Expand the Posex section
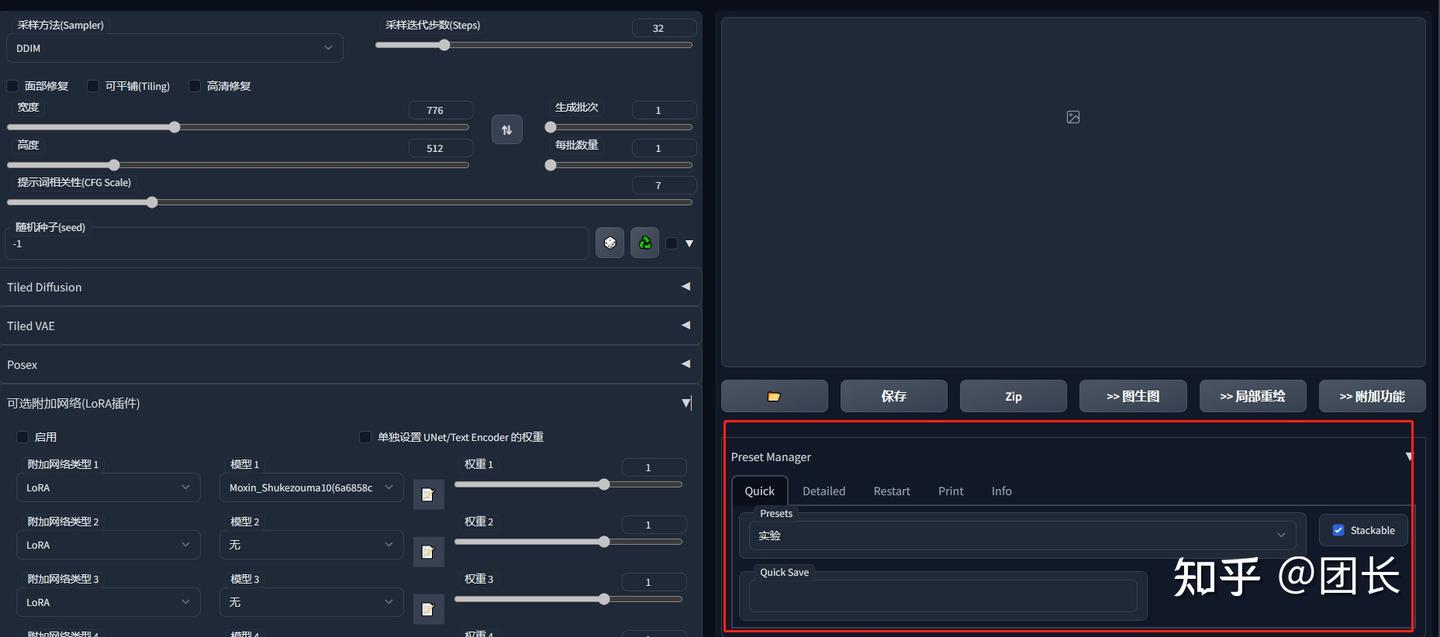This screenshot has width=1440, height=637. pos(350,365)
